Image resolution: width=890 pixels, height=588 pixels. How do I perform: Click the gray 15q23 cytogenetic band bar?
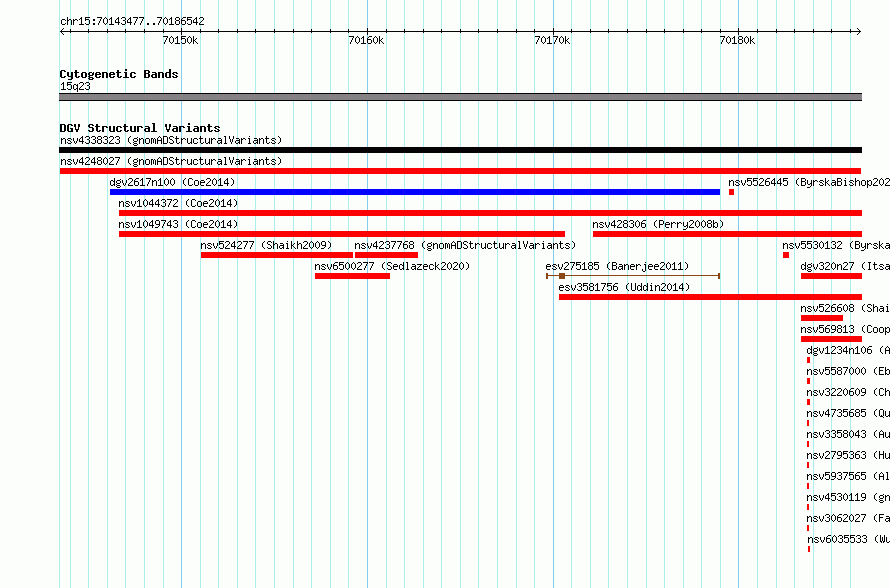pyautogui.click(x=460, y=97)
